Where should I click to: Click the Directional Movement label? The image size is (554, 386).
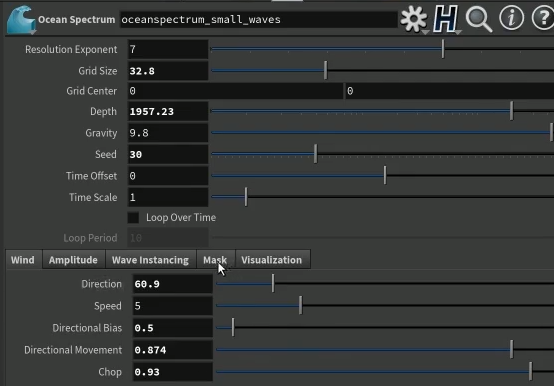tap(73, 350)
